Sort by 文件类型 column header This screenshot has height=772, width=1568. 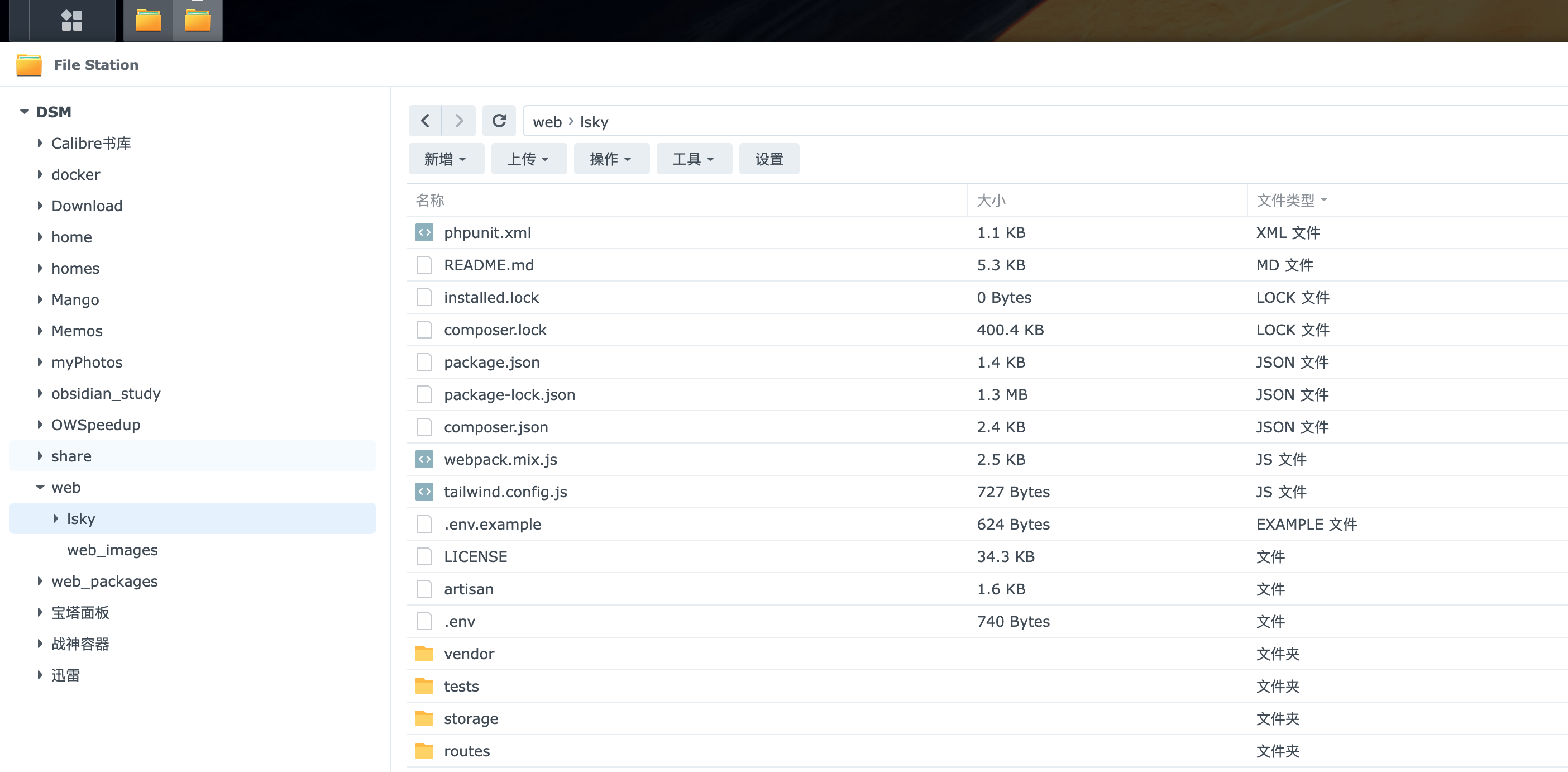pyautogui.click(x=1285, y=201)
